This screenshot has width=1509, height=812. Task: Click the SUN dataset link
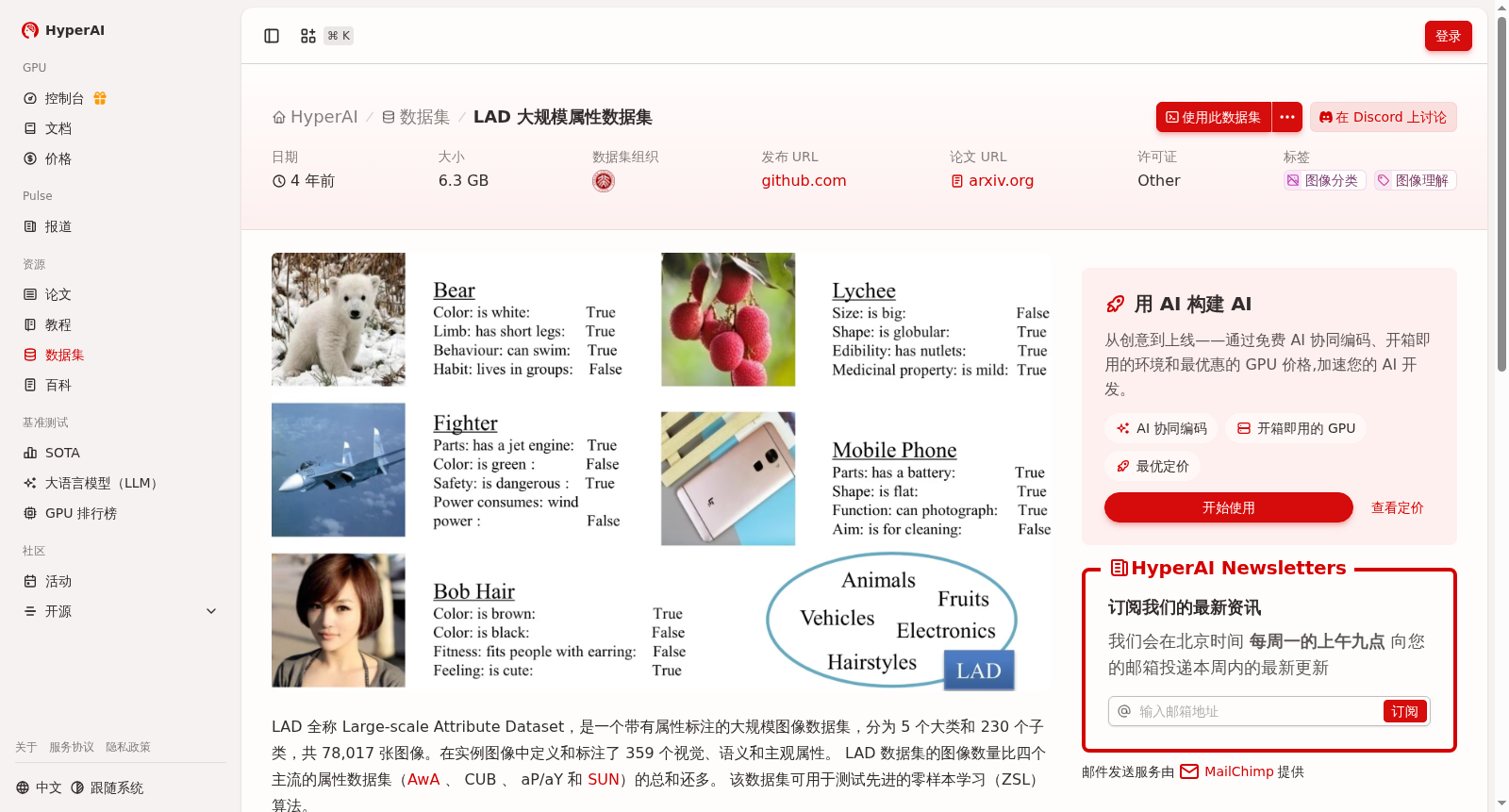pyautogui.click(x=604, y=779)
